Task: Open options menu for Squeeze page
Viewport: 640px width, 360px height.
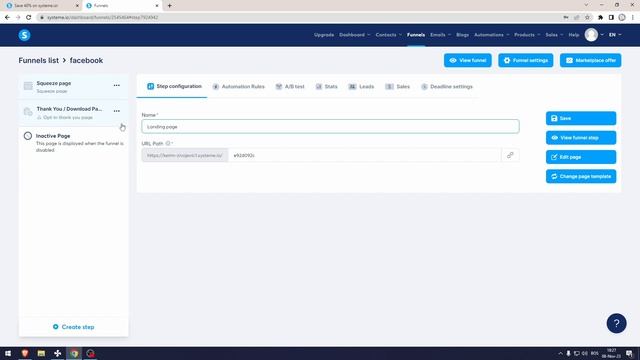Action: 117,85
